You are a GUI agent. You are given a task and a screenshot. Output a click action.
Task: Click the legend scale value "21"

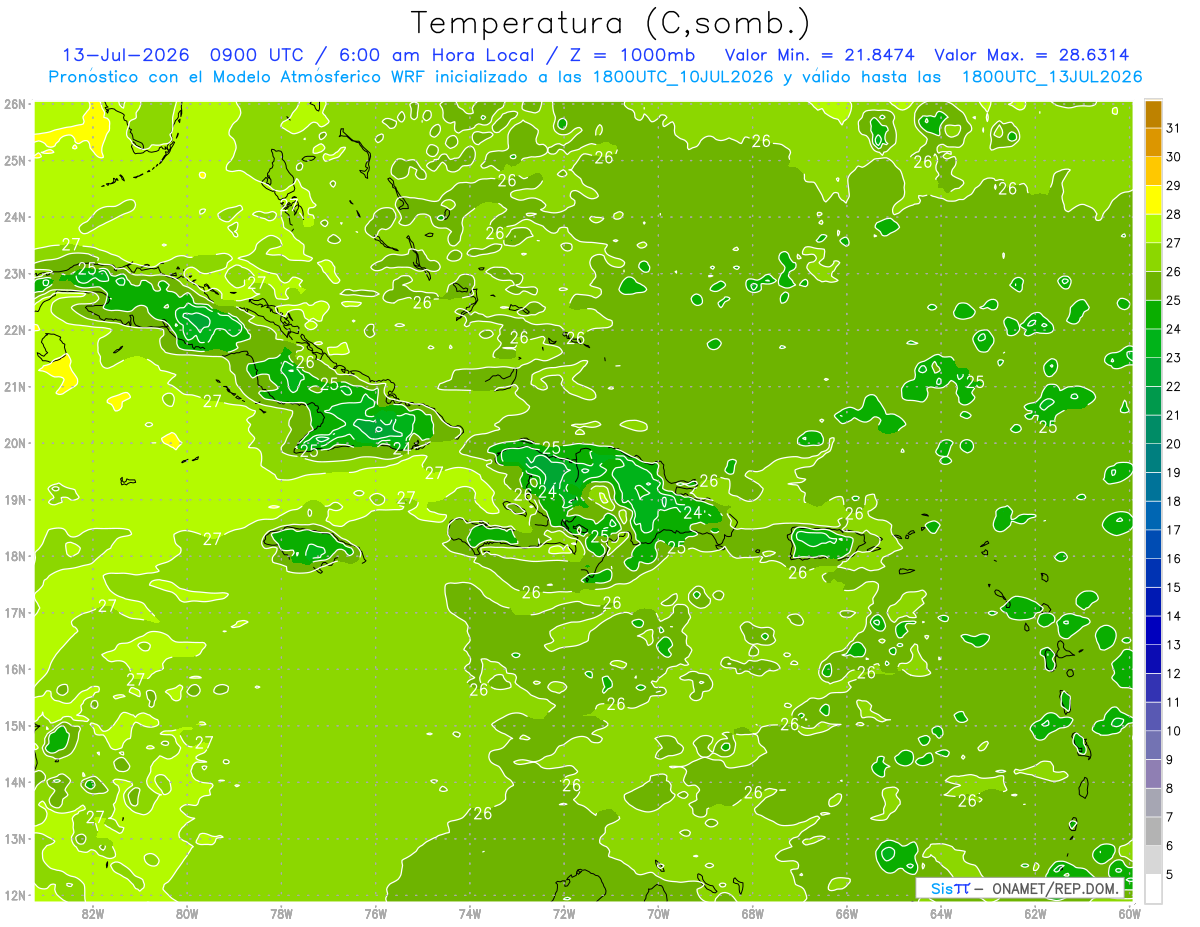[x=1173, y=415]
